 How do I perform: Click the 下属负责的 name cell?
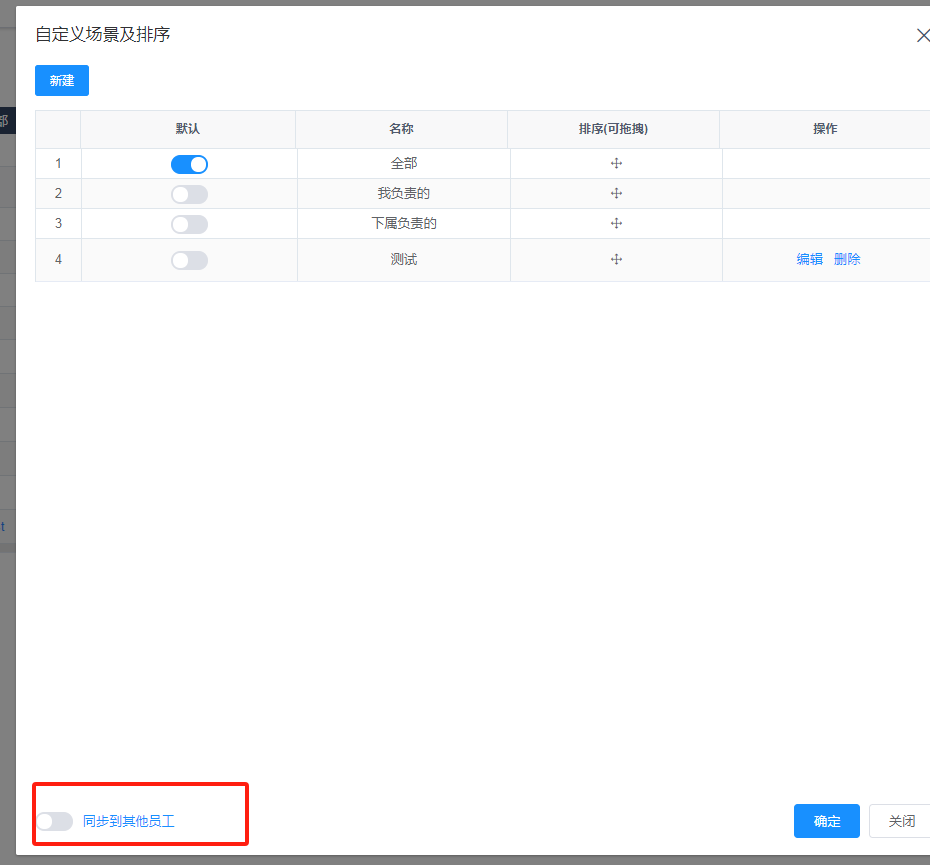(x=403, y=224)
